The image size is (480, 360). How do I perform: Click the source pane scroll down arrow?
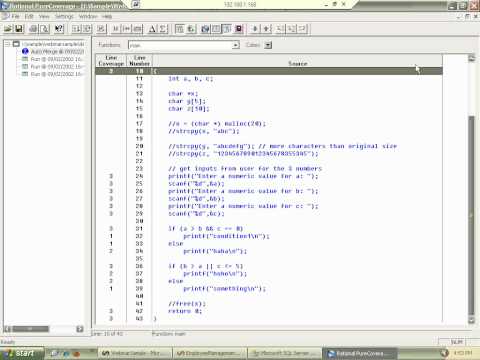471,320
